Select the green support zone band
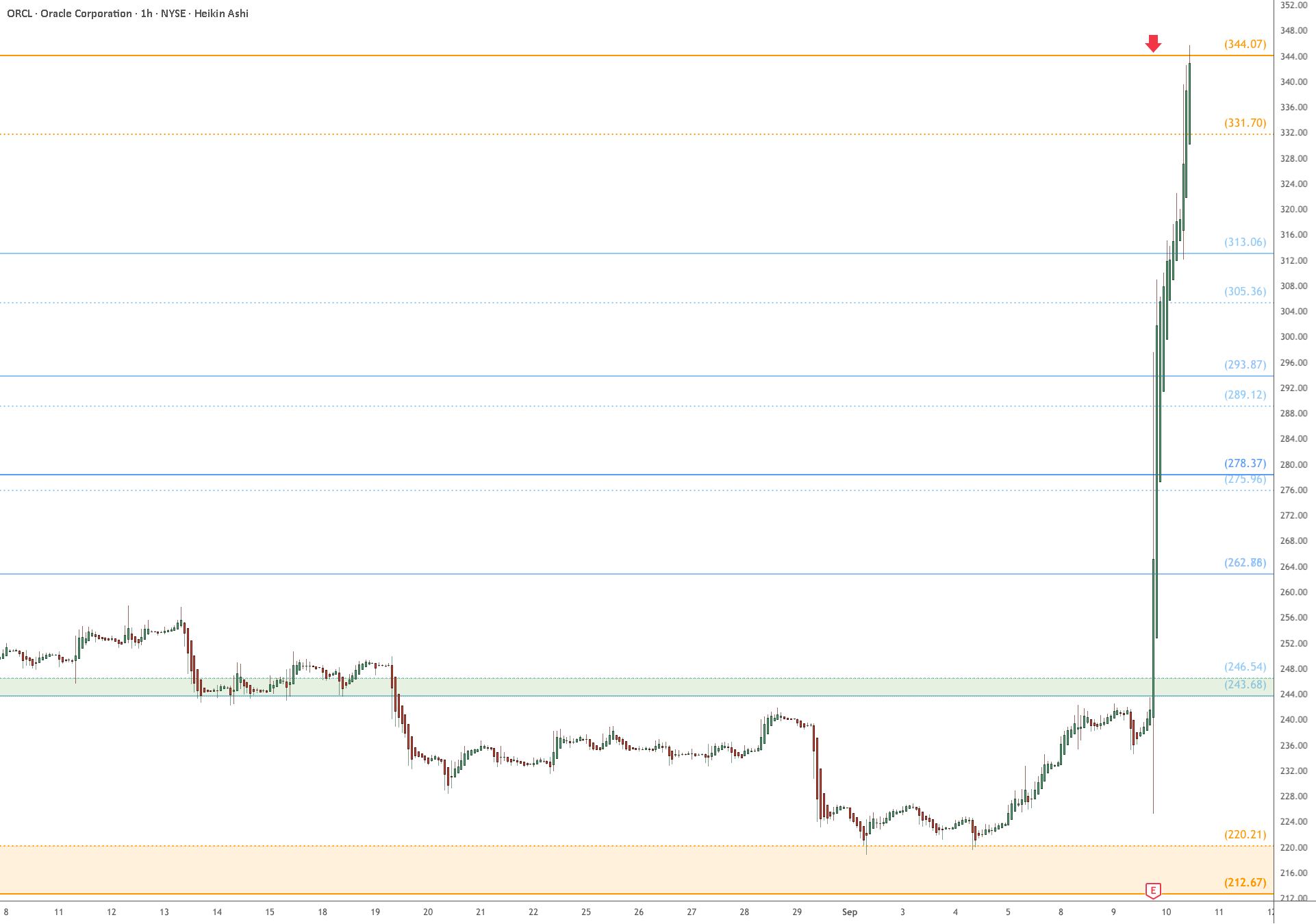The width and height of the screenshot is (1316, 924). [637, 687]
